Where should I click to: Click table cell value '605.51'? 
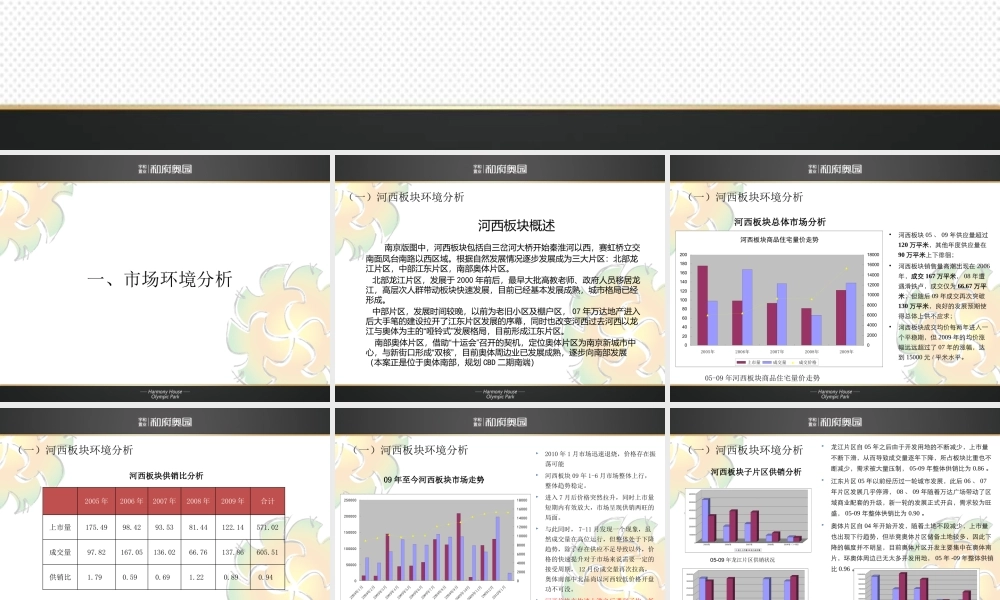(x=268, y=552)
